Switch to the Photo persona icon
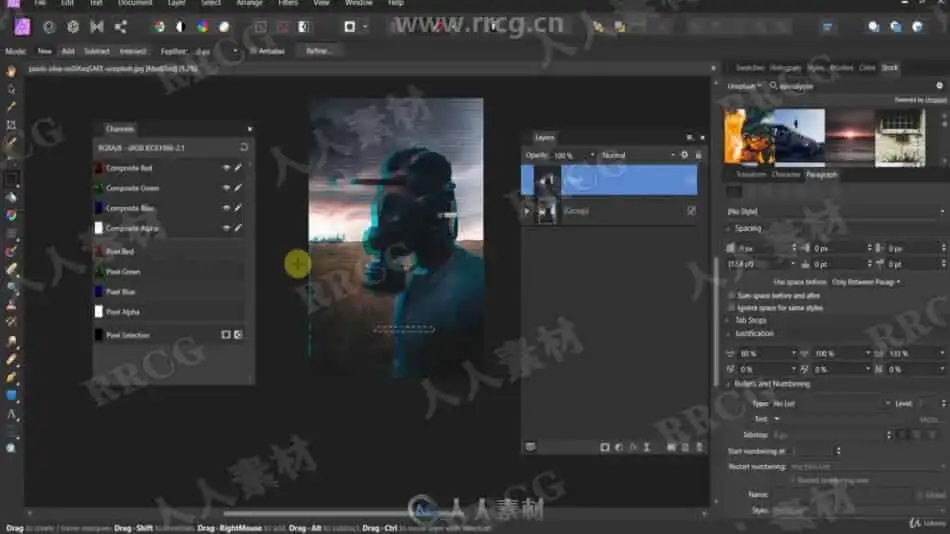The width and height of the screenshot is (950, 534). (22, 27)
